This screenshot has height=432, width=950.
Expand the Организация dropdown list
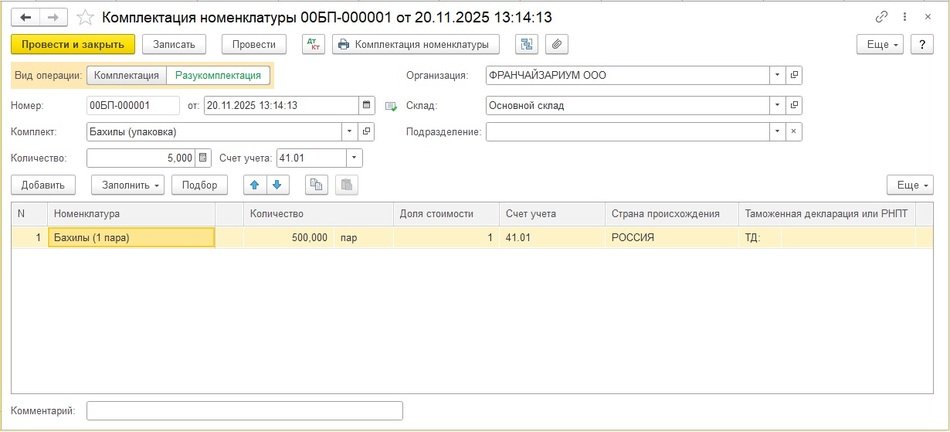pyautogui.click(x=776, y=75)
